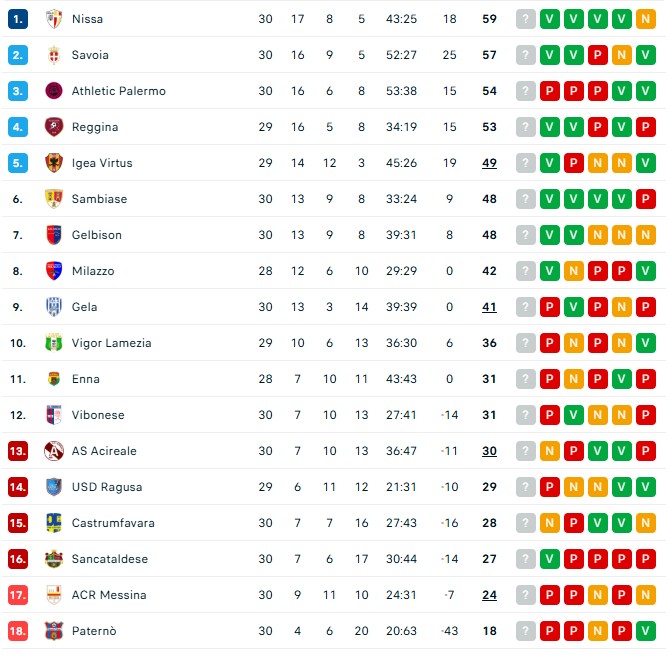Click the Reggina team crest icon

(x=54, y=127)
